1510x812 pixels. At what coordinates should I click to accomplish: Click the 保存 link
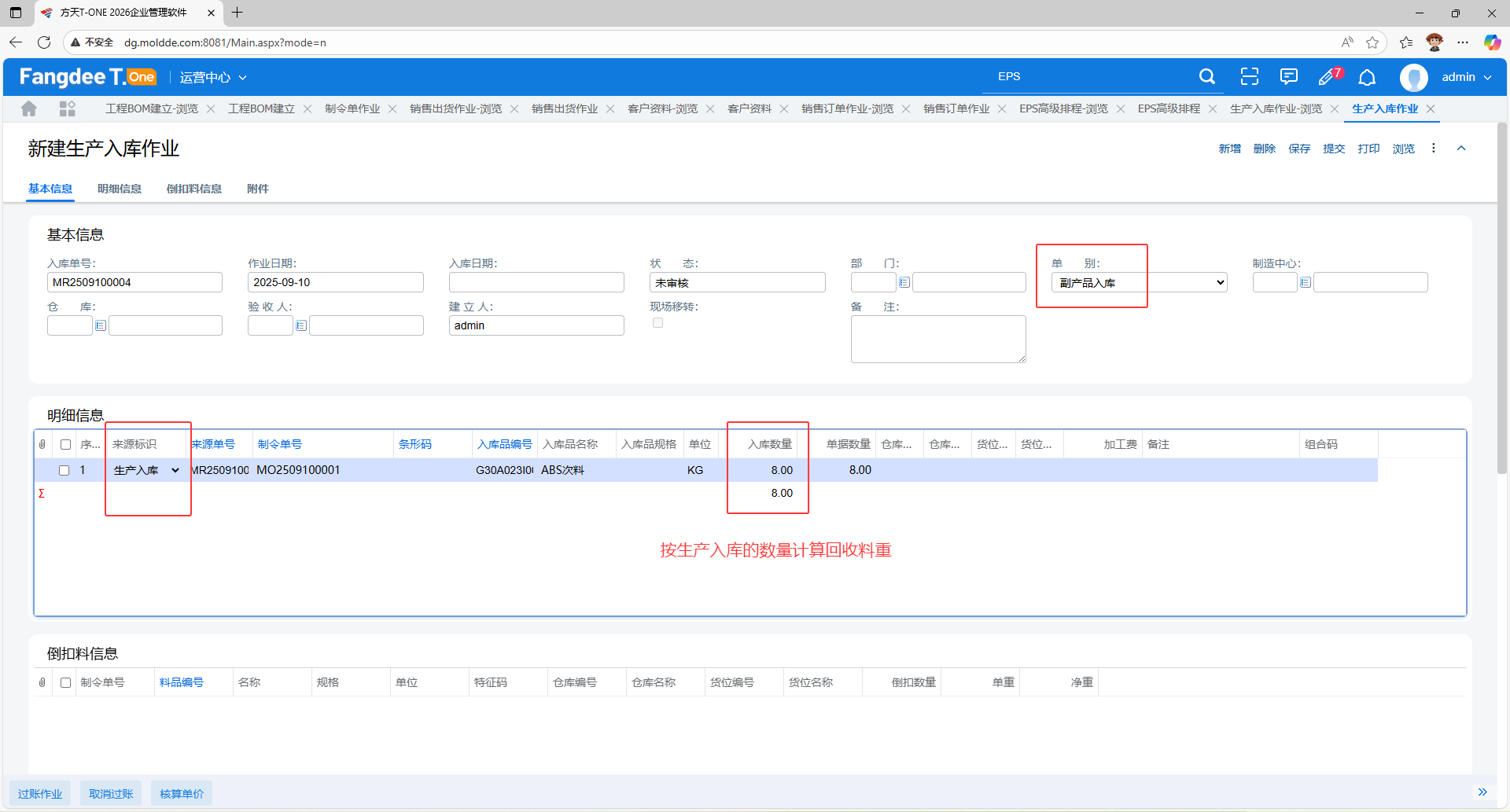tap(1298, 149)
